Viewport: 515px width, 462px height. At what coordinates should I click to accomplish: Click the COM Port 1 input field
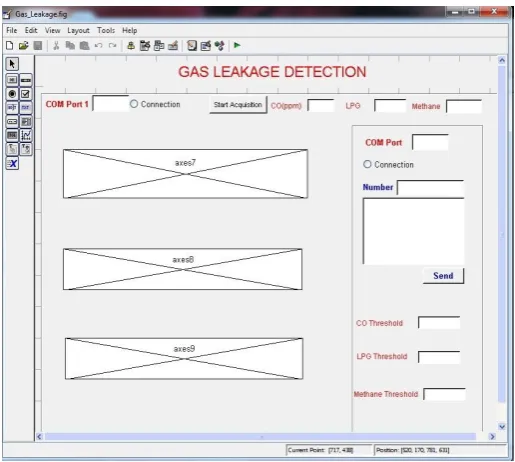click(x=110, y=103)
